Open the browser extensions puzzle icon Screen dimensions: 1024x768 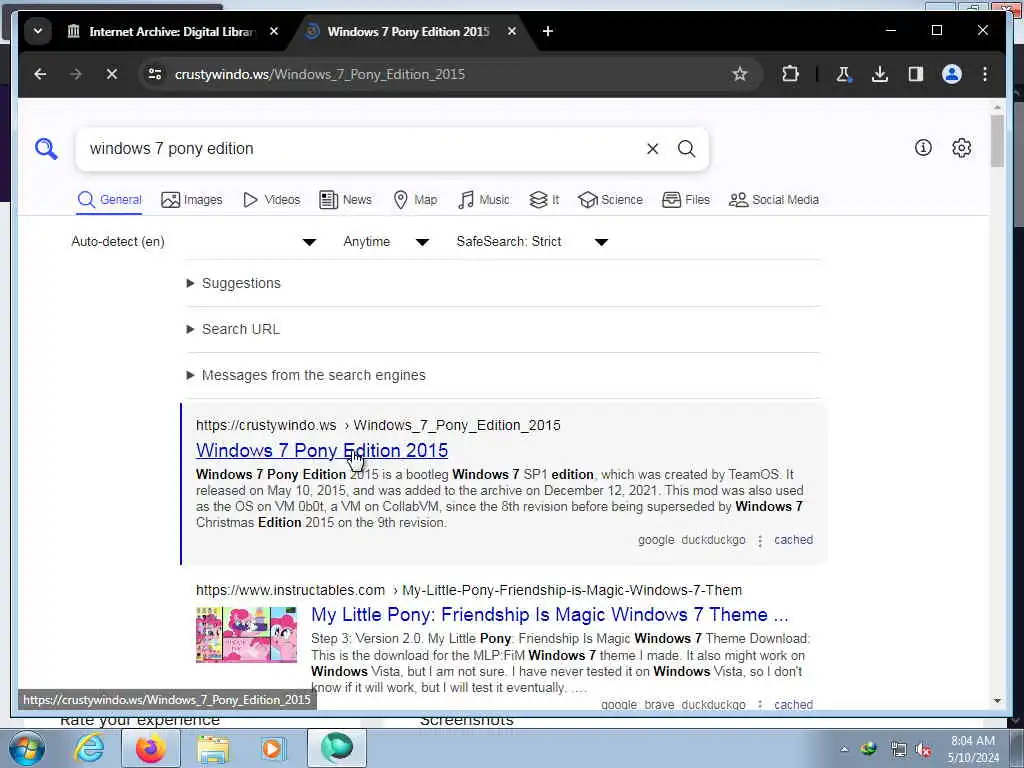click(x=790, y=74)
